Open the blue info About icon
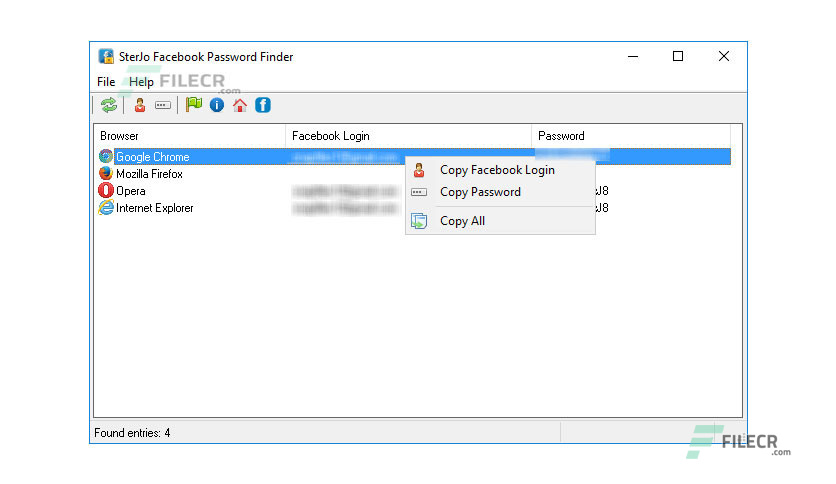Viewport: 836px width, 484px height. (x=216, y=105)
